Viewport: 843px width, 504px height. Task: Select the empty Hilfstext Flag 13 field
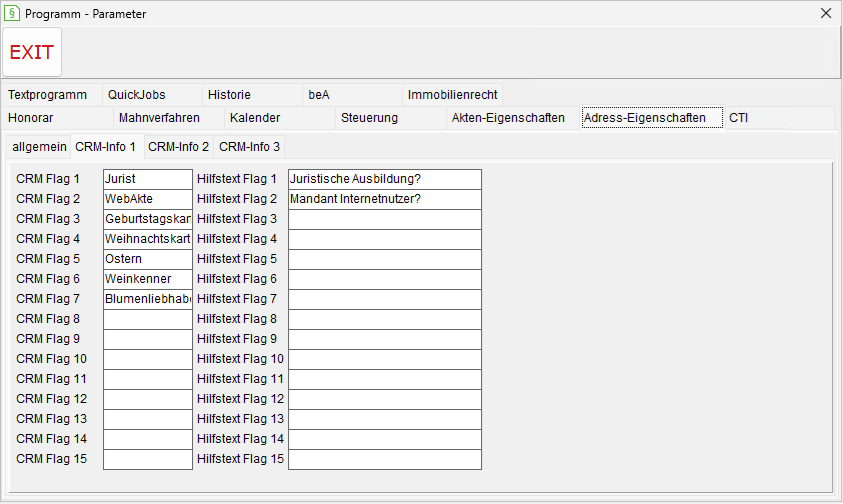(385, 419)
